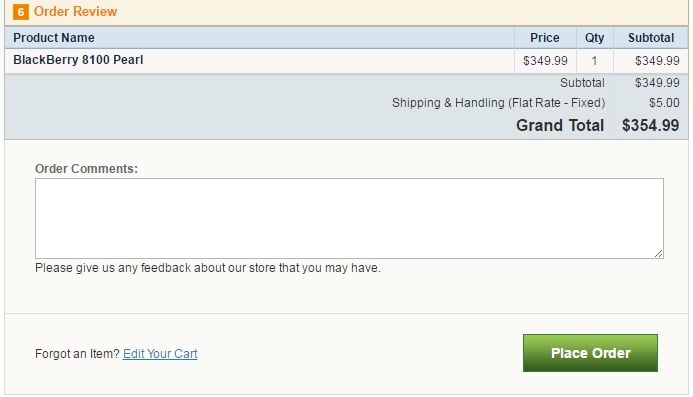Screen dimensions: 693x397
Task: Open the Order Review section header
Action: point(346,12)
